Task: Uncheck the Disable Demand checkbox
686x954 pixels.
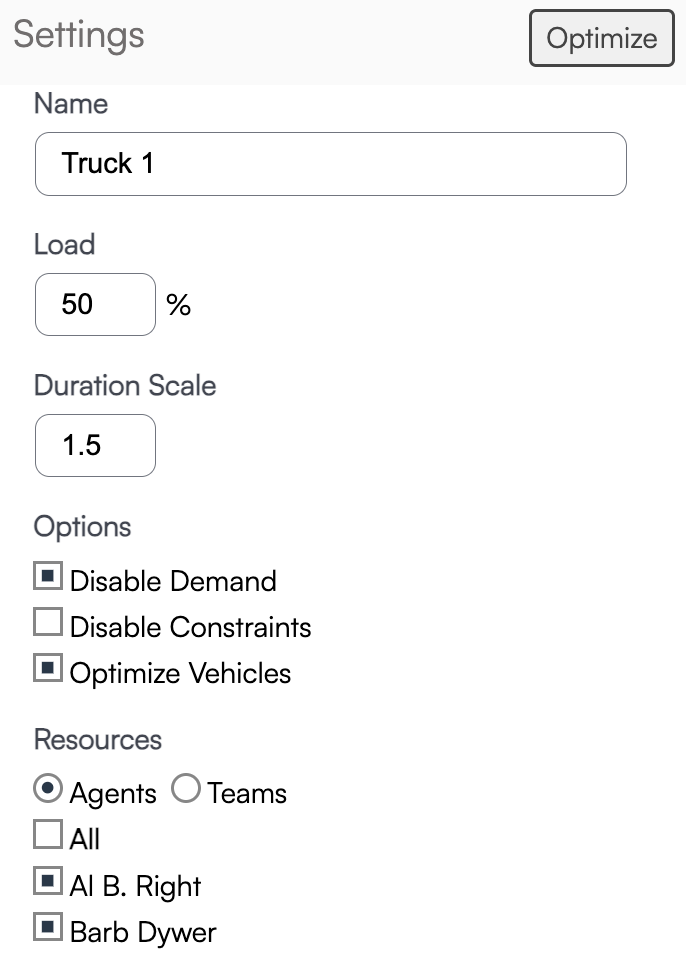Action: (x=48, y=578)
